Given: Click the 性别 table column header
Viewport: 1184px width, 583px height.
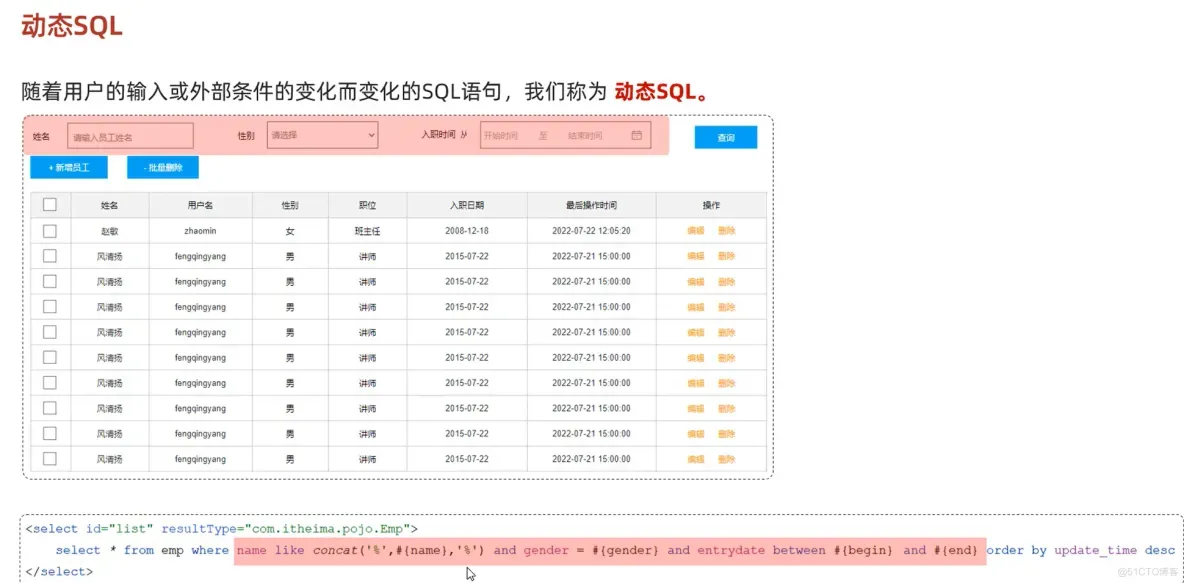Looking at the screenshot, I should tap(290, 205).
